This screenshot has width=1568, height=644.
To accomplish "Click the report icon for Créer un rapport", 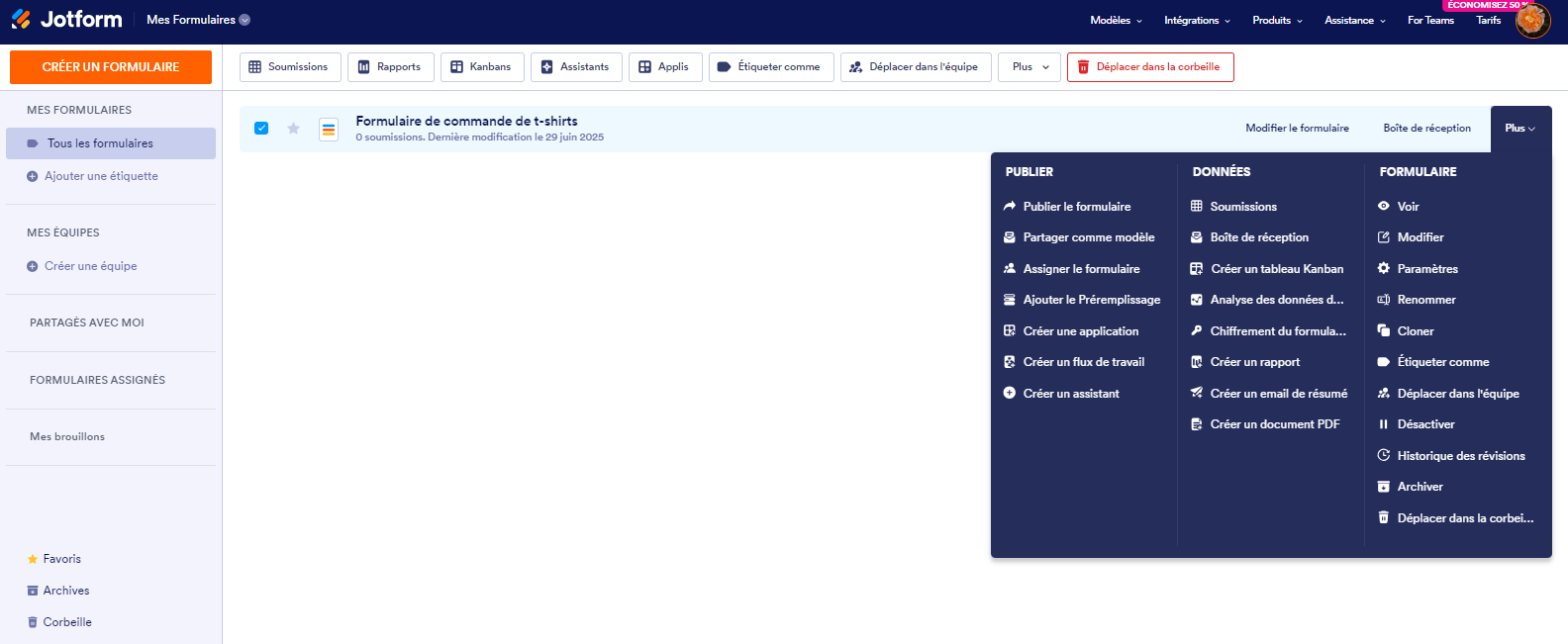I will (1197, 362).
